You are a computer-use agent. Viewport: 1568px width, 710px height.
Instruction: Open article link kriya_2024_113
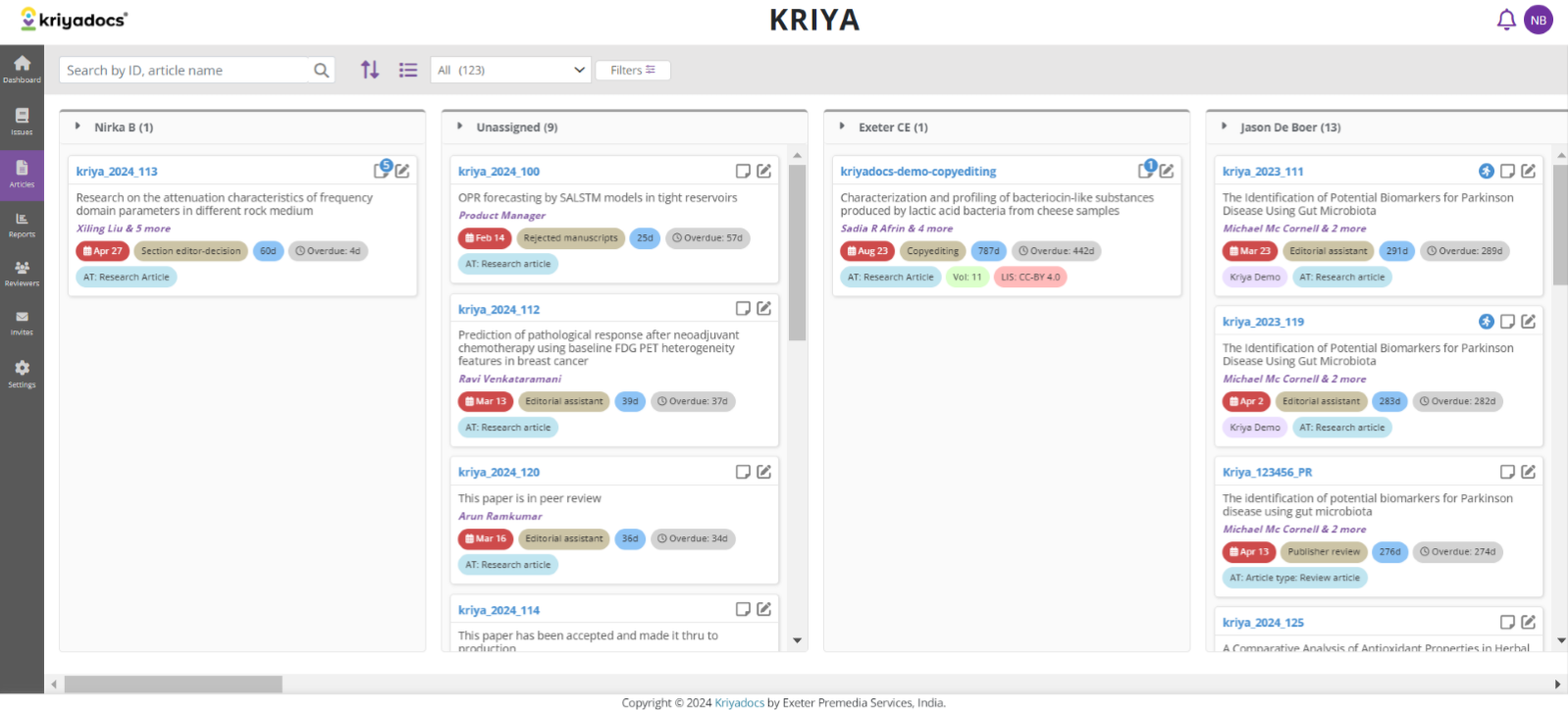117,172
